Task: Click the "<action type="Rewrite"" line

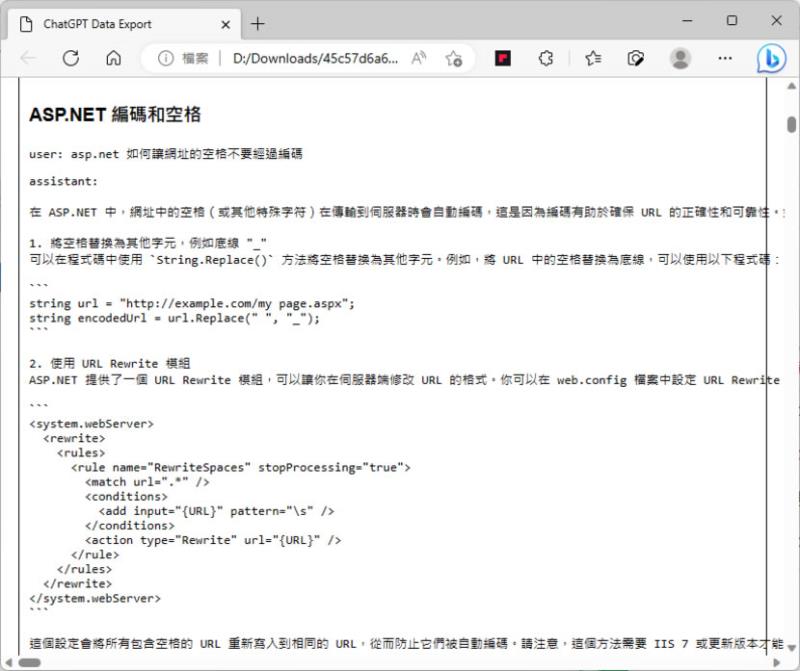Action: 213,540
